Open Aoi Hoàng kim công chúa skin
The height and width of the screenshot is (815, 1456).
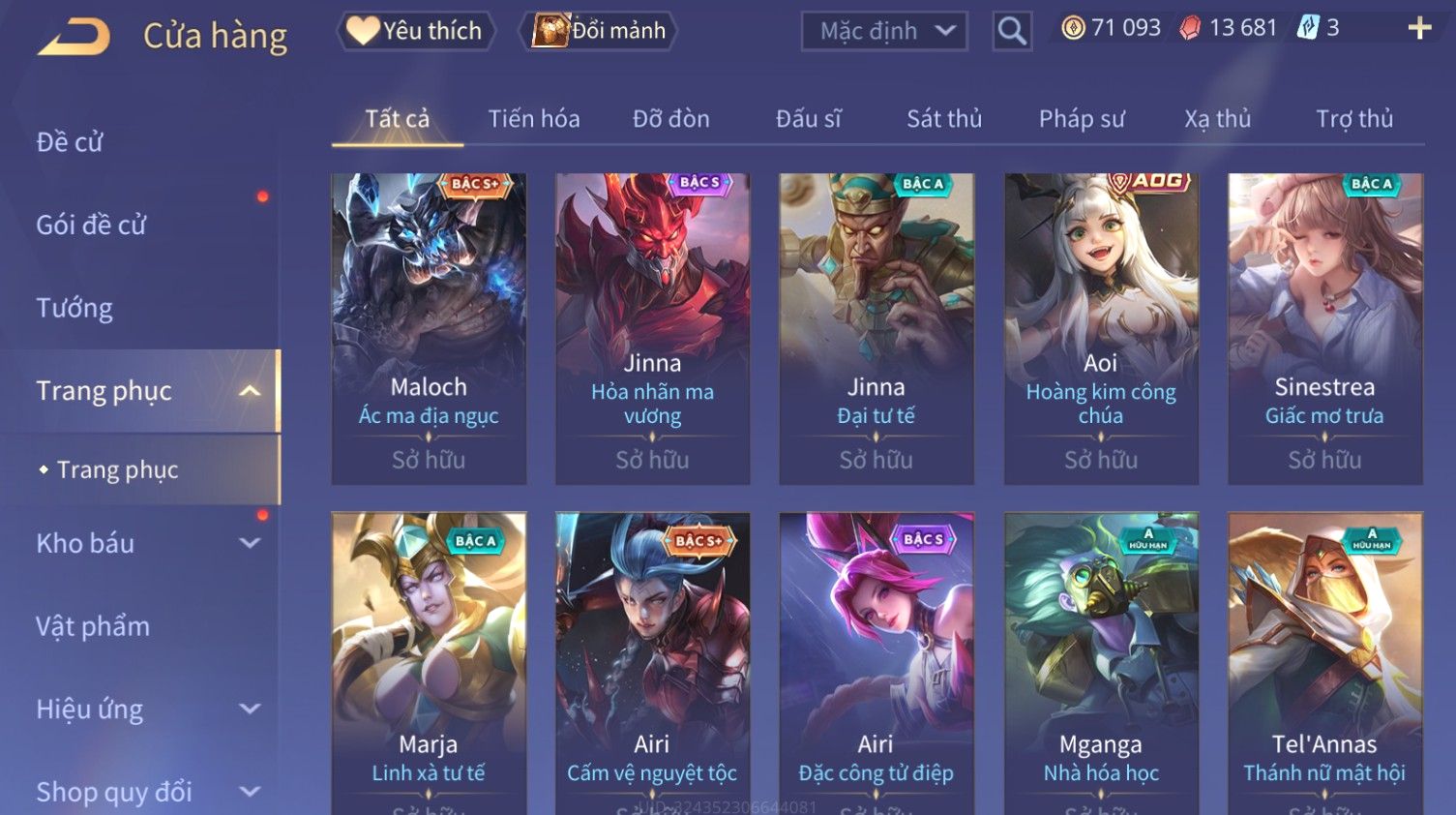tap(1101, 329)
